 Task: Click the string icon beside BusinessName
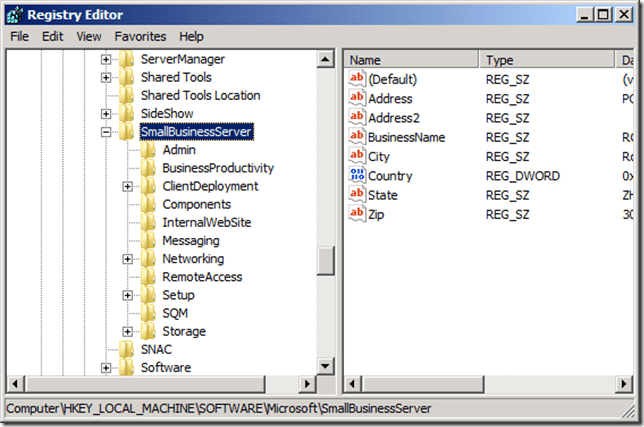coord(357,136)
